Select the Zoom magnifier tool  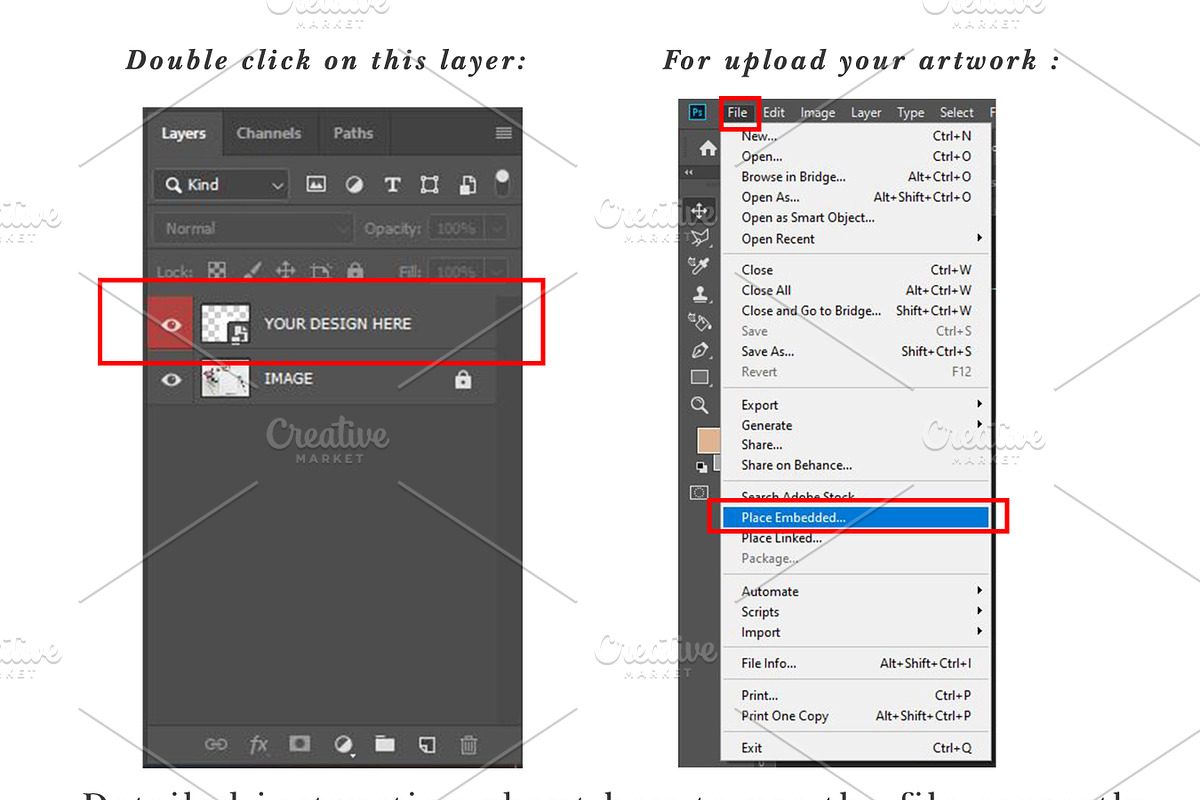[x=700, y=405]
